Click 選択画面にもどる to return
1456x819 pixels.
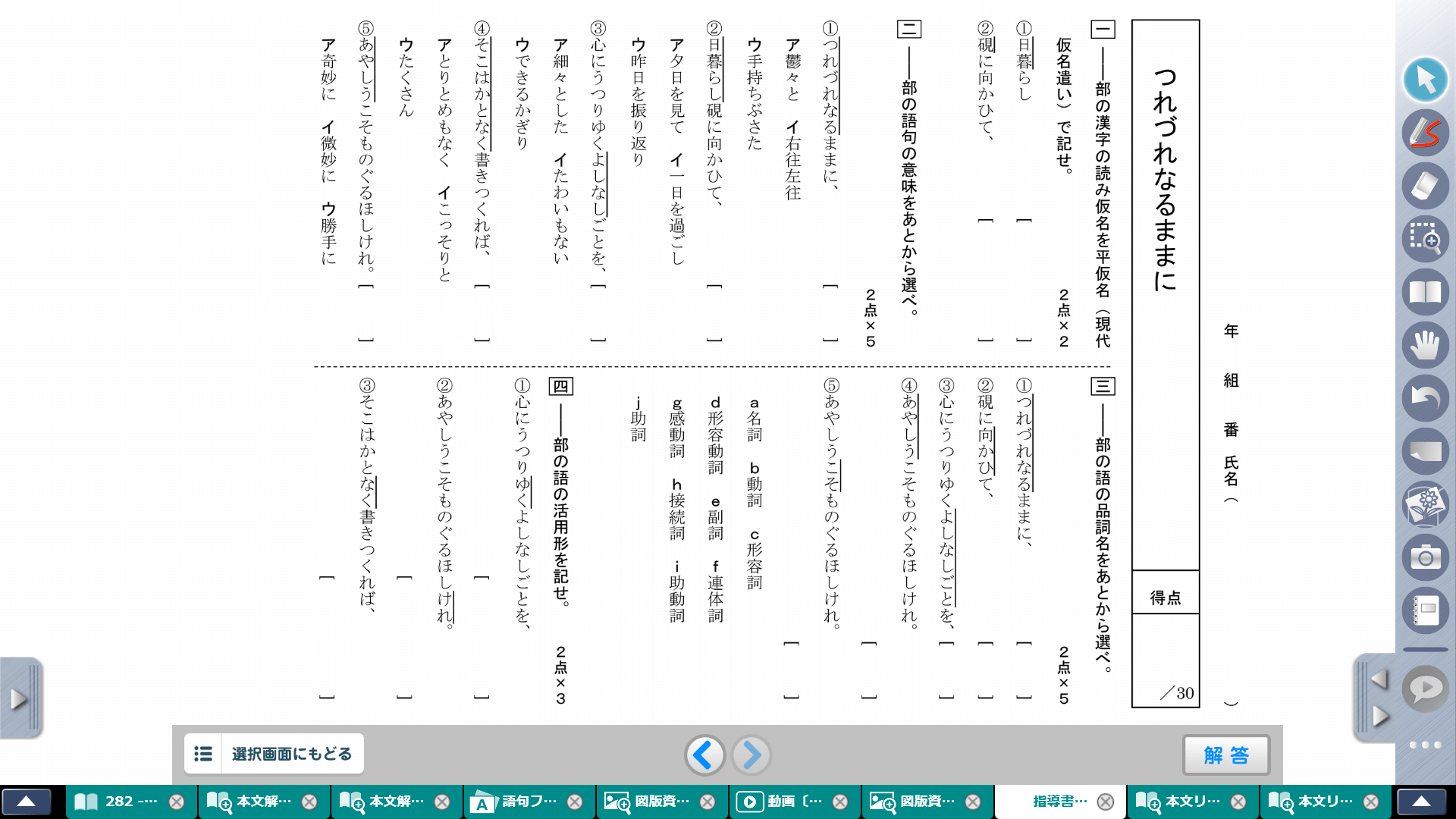(x=273, y=754)
